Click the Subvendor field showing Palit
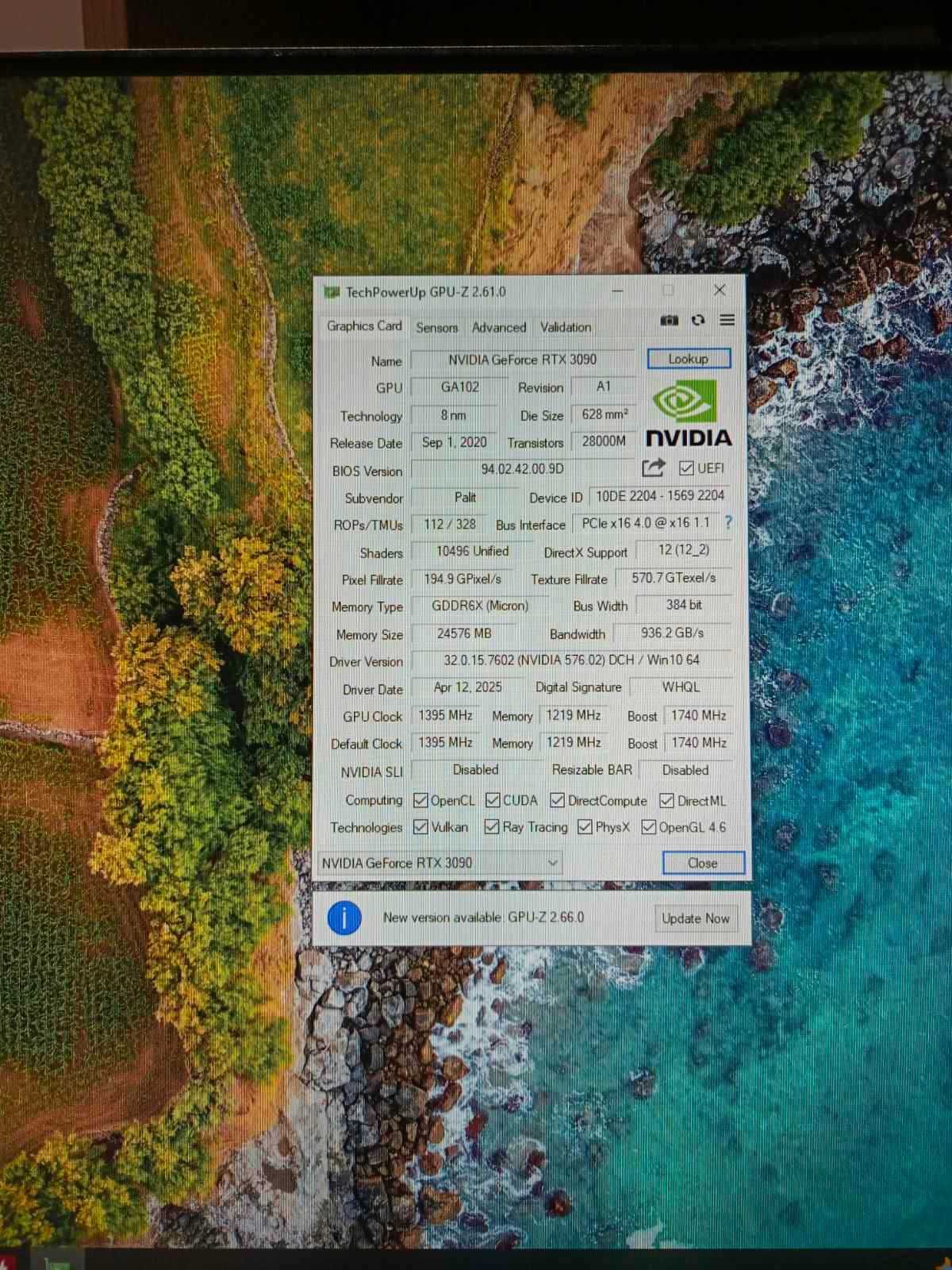The height and width of the screenshot is (1270, 952). coord(465,498)
